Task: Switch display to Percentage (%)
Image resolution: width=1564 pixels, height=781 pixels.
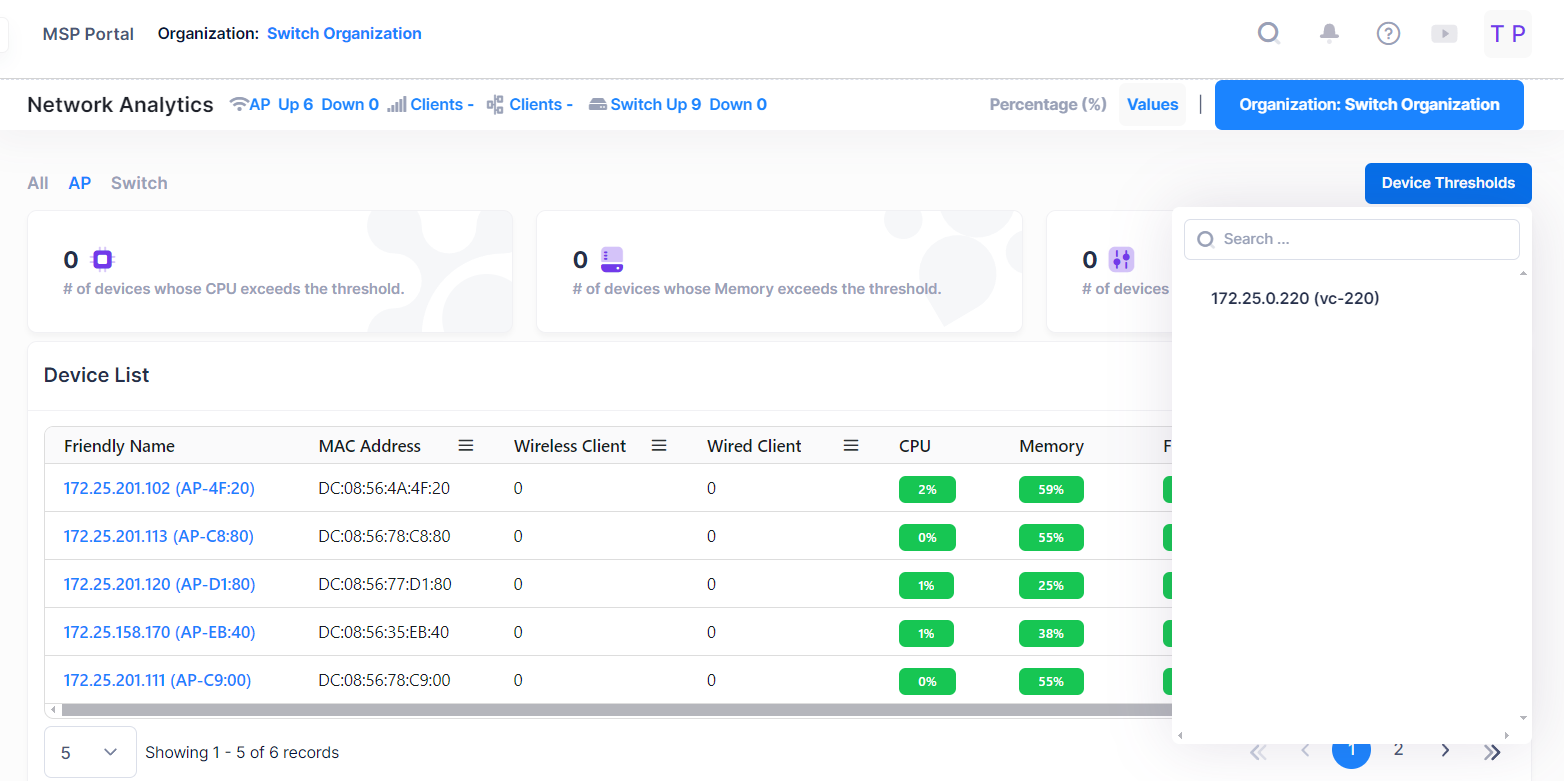Action: [x=1048, y=104]
